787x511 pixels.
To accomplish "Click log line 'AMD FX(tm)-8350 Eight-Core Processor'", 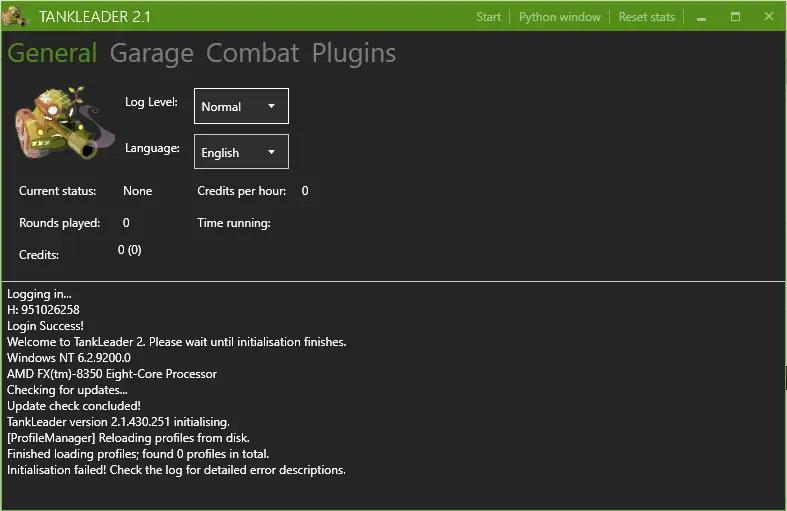I will click(x=112, y=374).
